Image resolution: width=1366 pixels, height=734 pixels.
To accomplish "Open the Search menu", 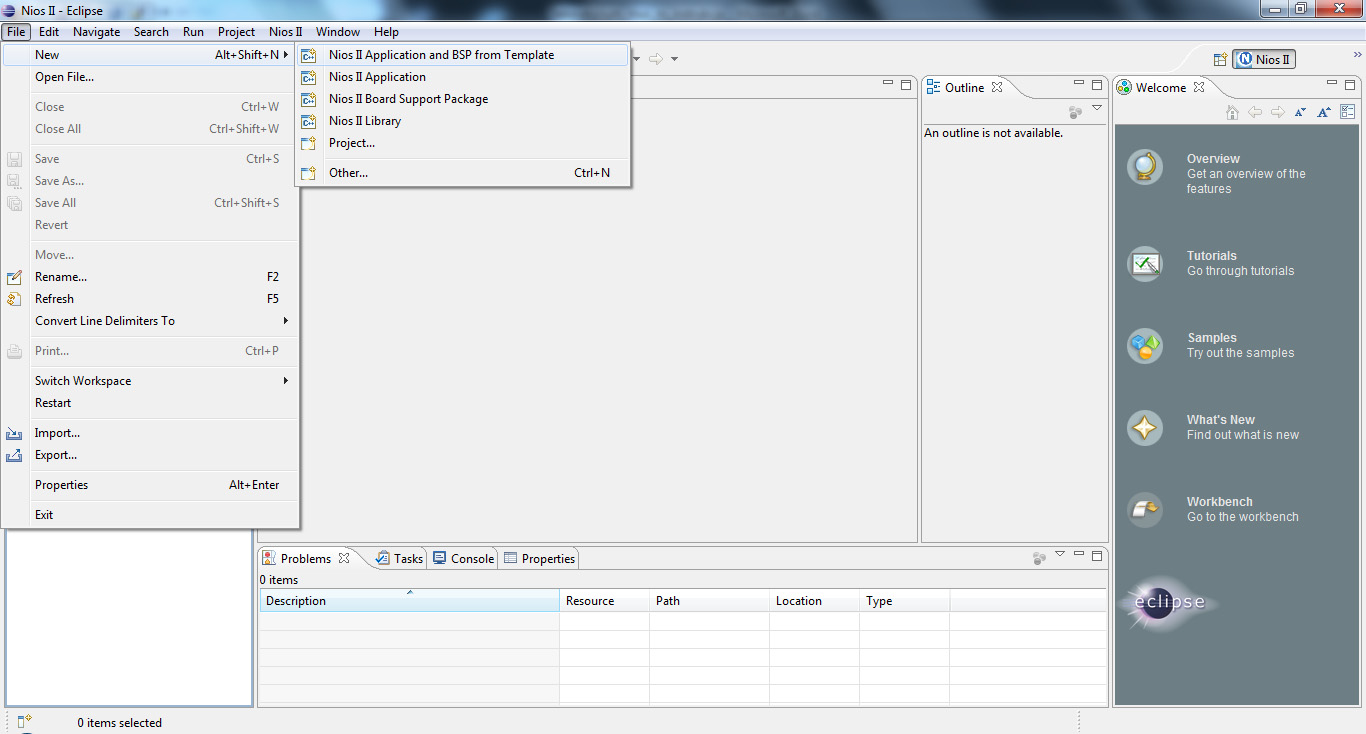I will point(151,32).
